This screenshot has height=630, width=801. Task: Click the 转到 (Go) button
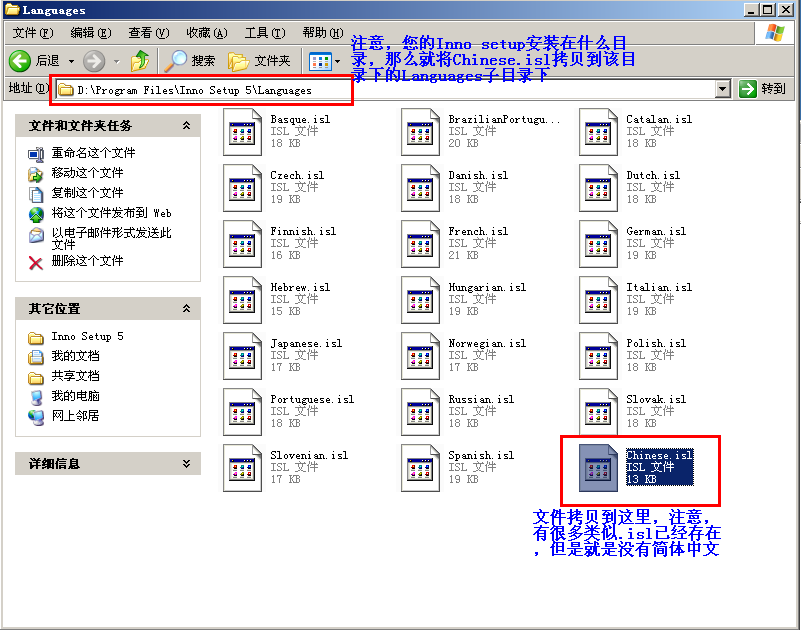pyautogui.click(x=763, y=89)
